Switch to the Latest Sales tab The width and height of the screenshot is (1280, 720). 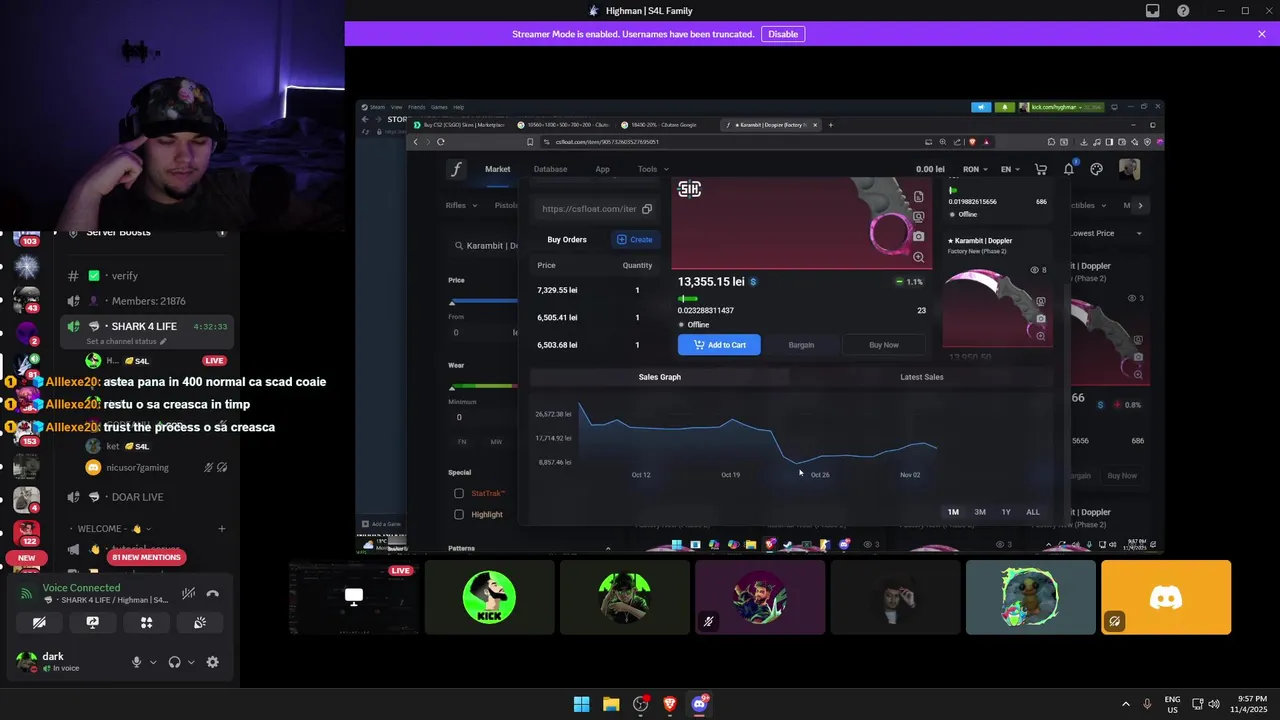(x=922, y=377)
